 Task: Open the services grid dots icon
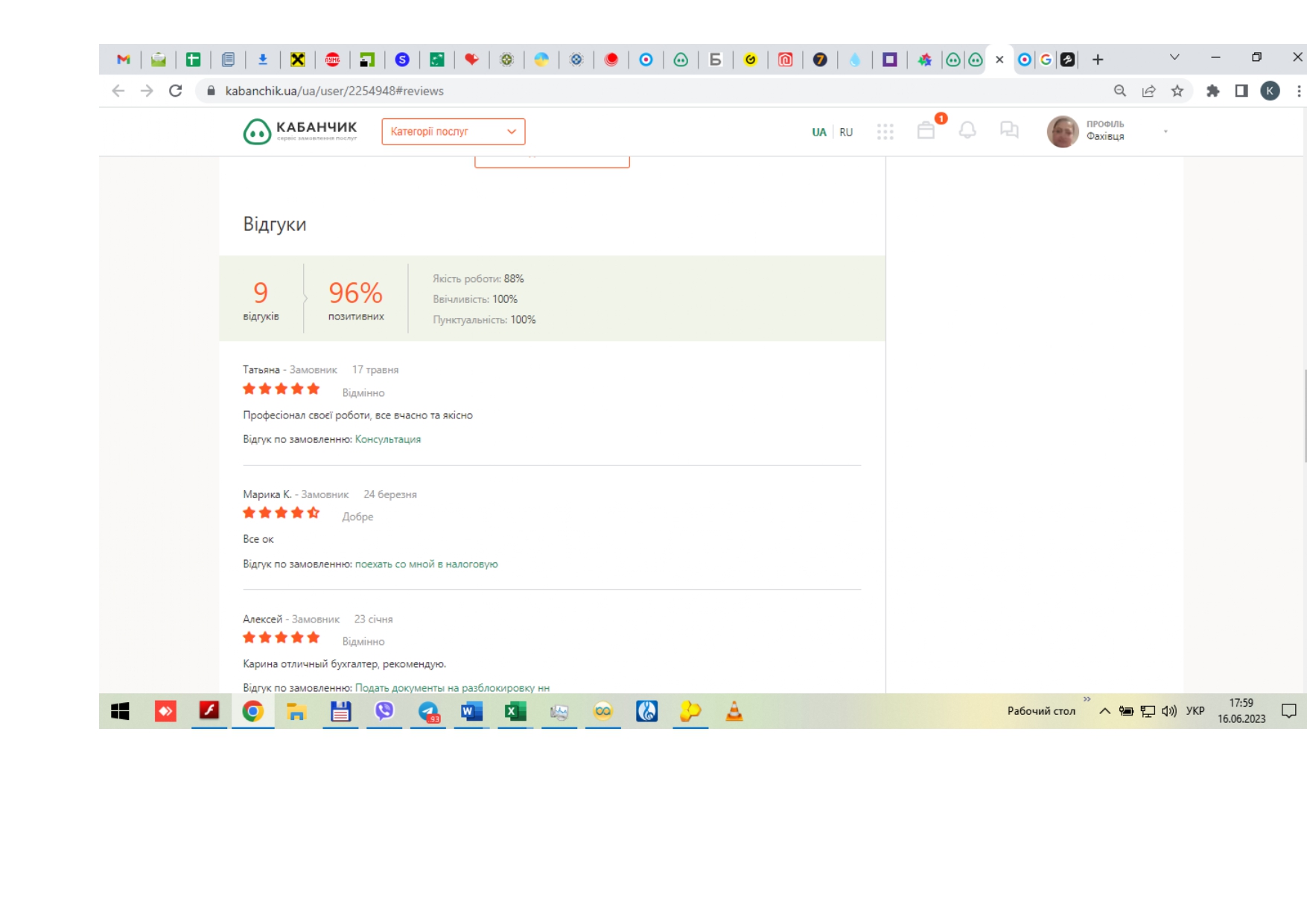(885, 132)
